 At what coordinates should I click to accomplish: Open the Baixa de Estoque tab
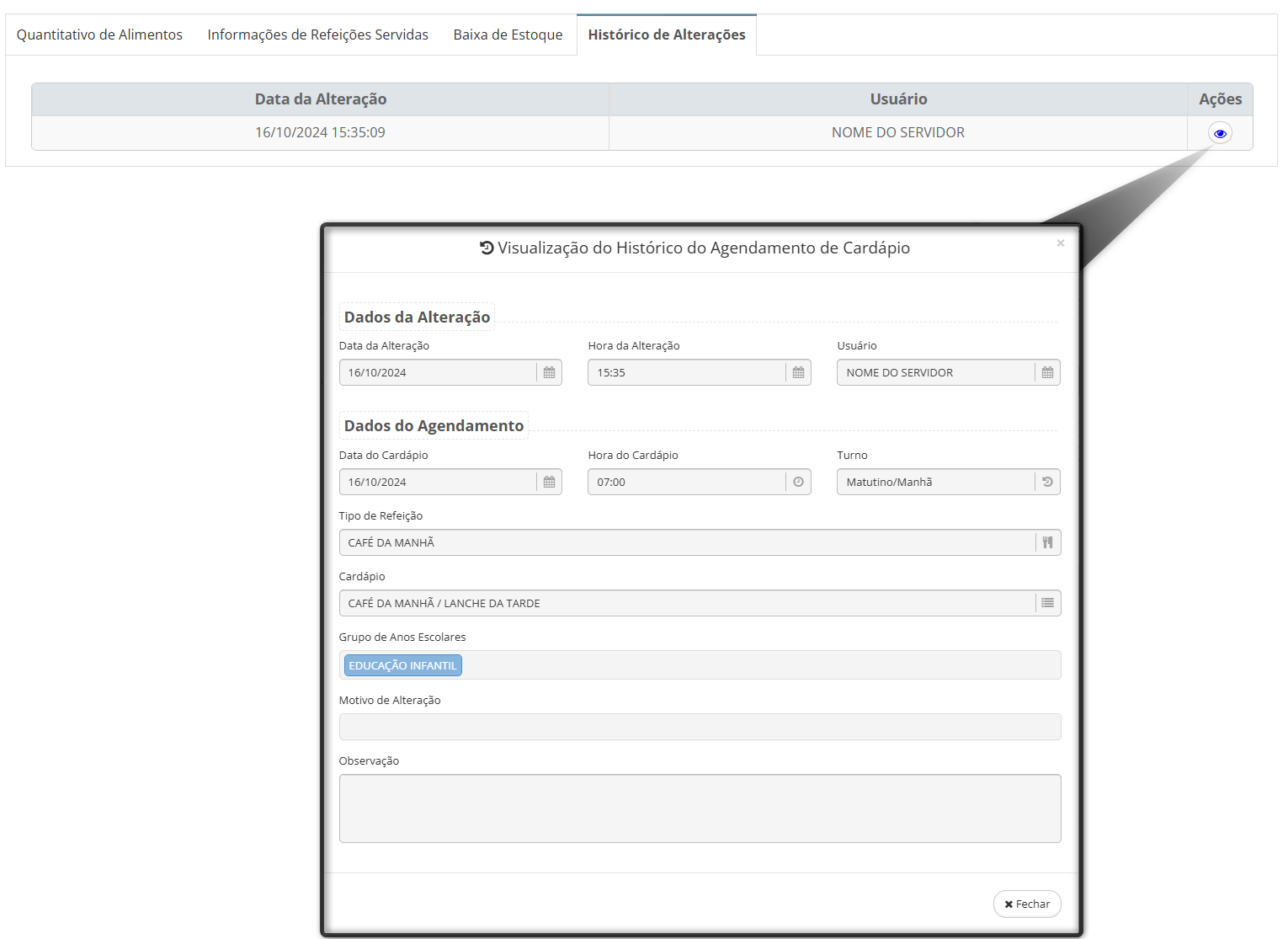coord(508,35)
